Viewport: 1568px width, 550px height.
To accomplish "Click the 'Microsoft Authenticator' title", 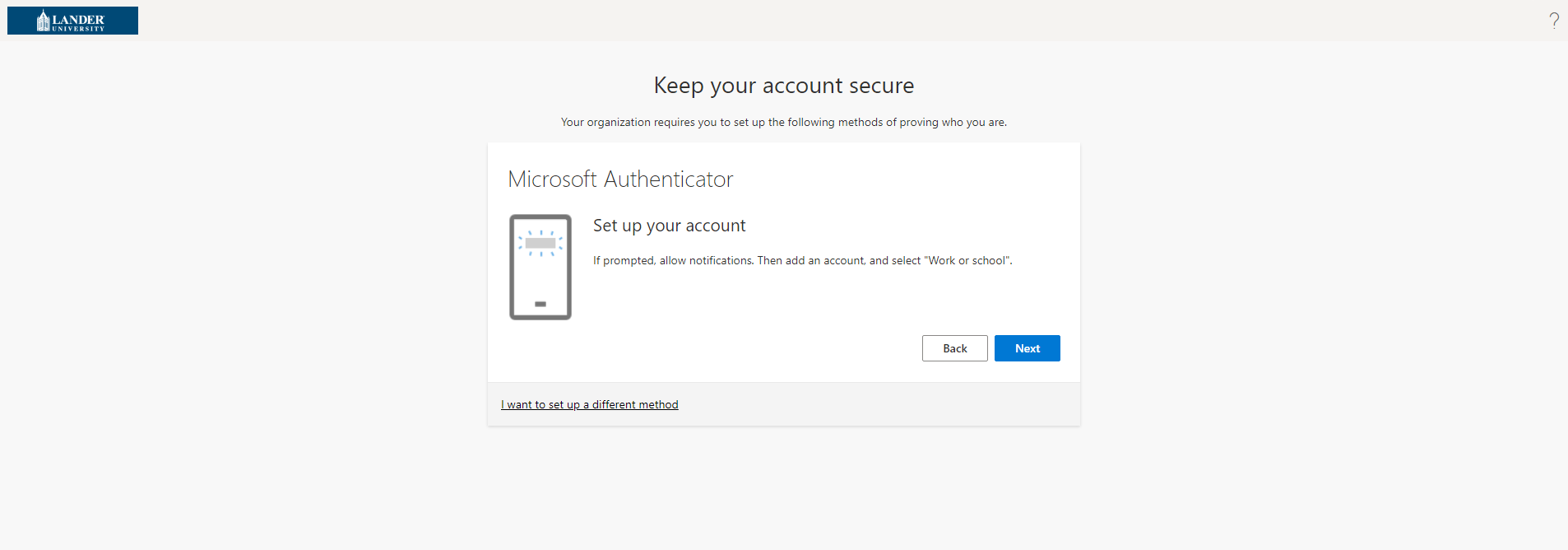I will coord(620,179).
